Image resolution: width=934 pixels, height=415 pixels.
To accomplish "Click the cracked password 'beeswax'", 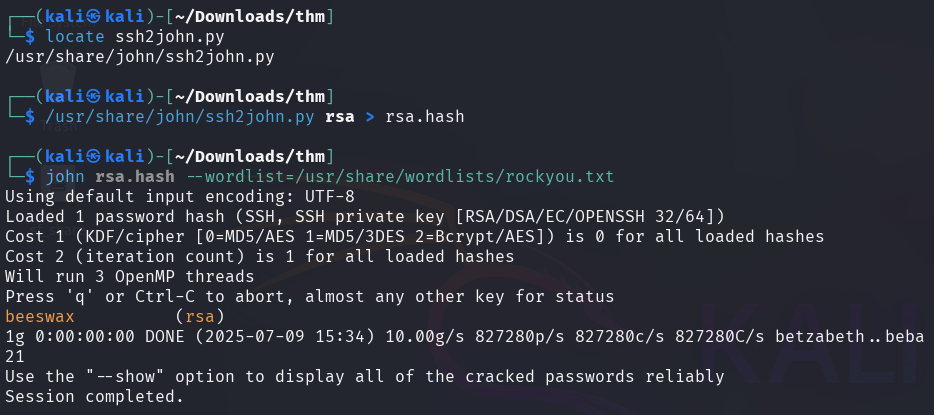I will (x=40, y=316).
